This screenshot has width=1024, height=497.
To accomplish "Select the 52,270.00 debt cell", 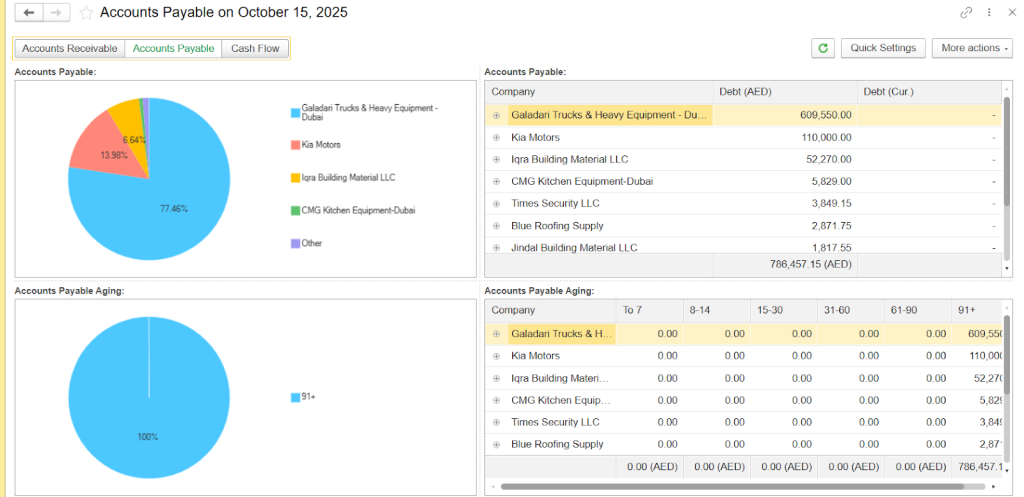I will click(785, 159).
